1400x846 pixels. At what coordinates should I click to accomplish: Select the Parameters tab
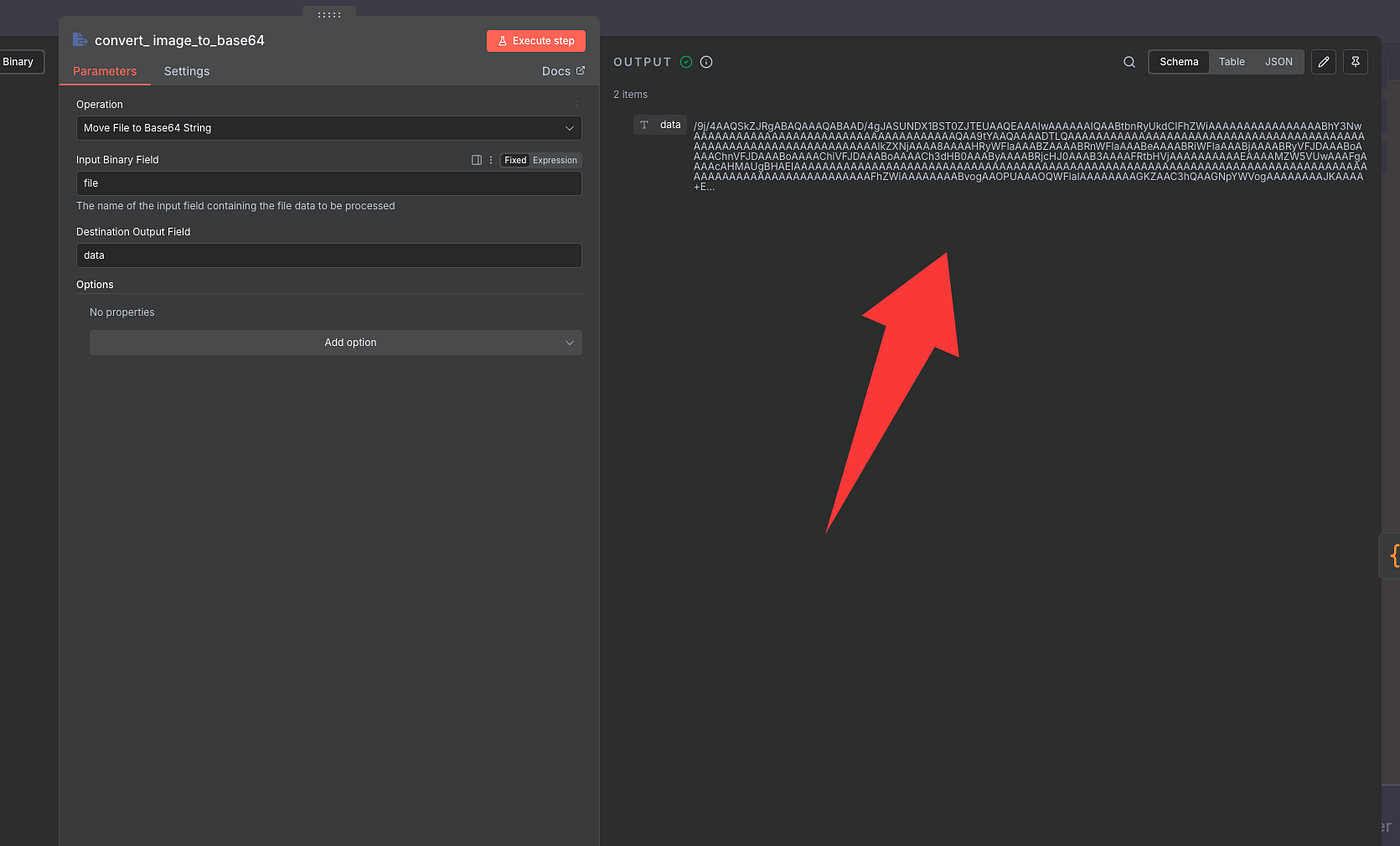point(104,71)
